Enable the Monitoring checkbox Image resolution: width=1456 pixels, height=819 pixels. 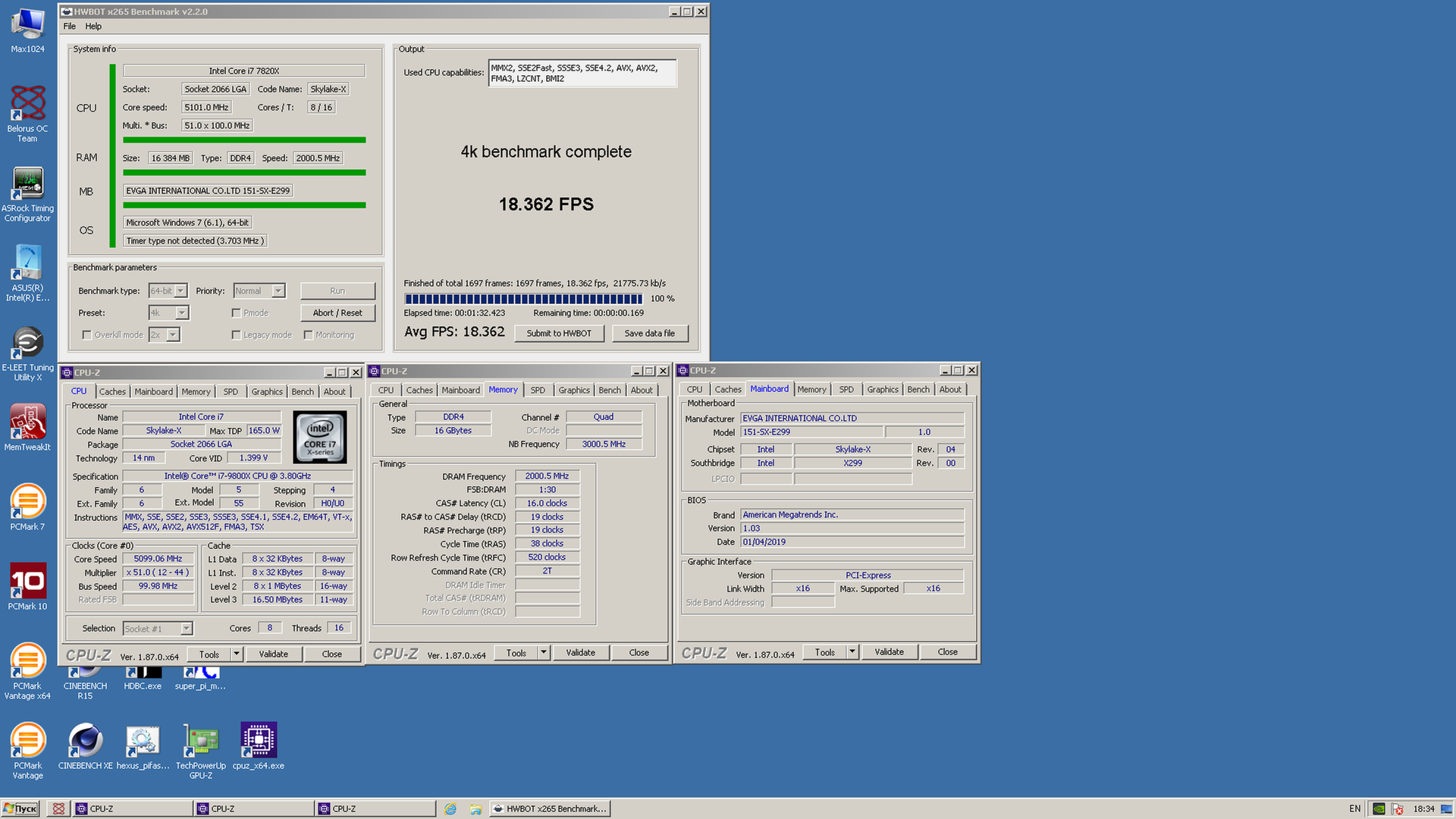click(x=308, y=335)
